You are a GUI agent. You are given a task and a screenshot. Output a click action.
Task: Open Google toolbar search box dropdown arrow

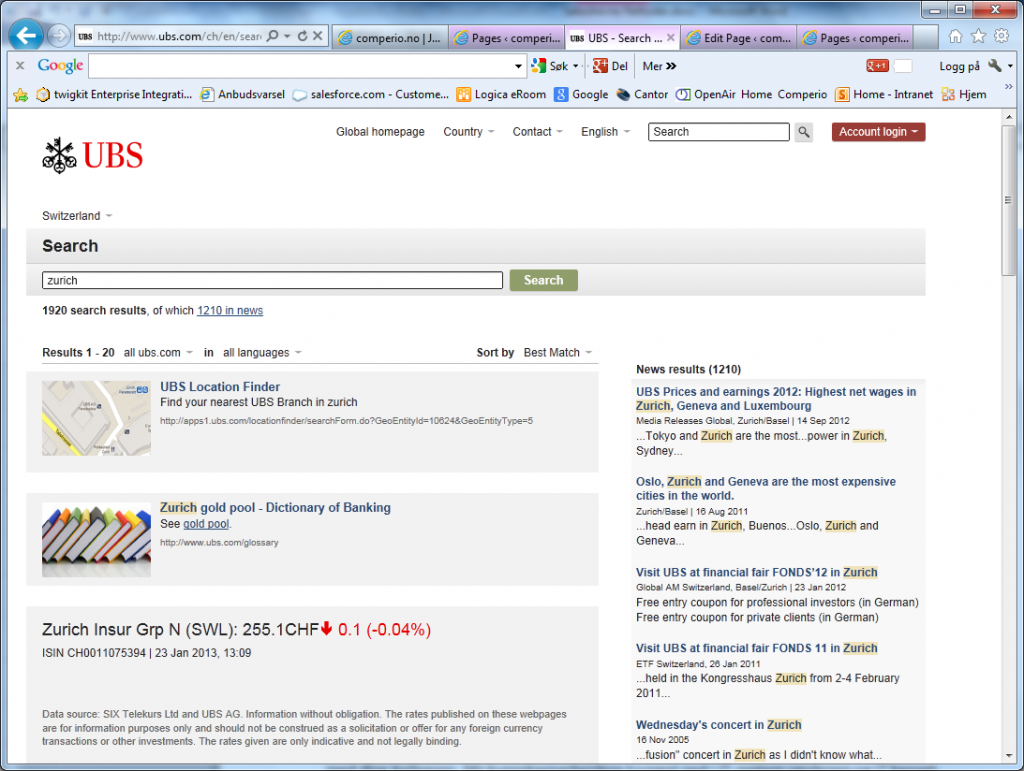click(519, 66)
